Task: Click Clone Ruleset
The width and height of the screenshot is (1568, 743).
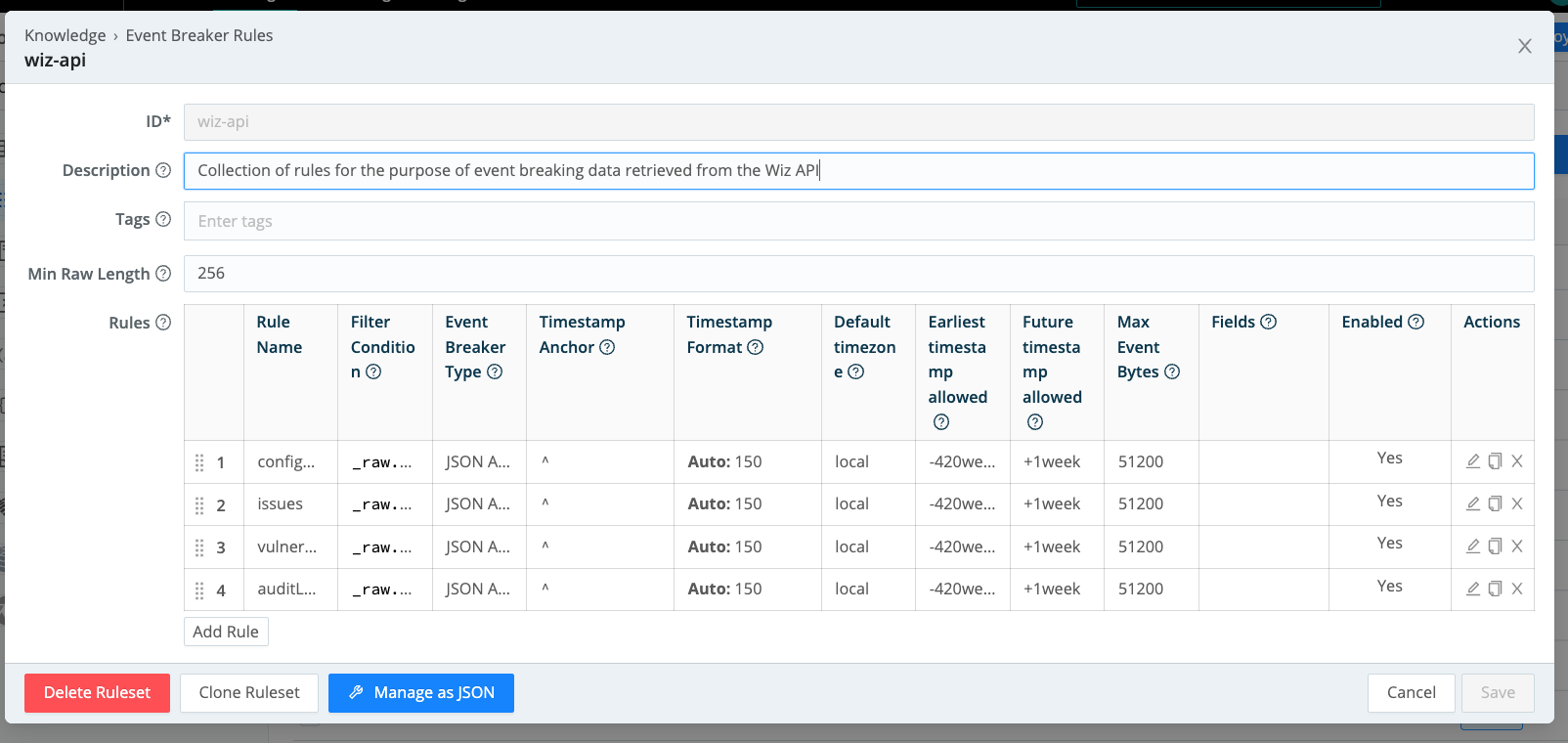Action: pos(249,692)
